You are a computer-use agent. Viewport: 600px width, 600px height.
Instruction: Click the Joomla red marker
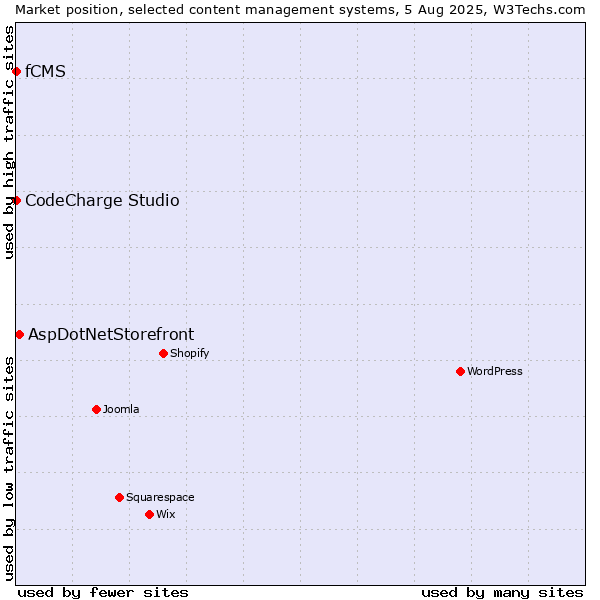click(96, 409)
